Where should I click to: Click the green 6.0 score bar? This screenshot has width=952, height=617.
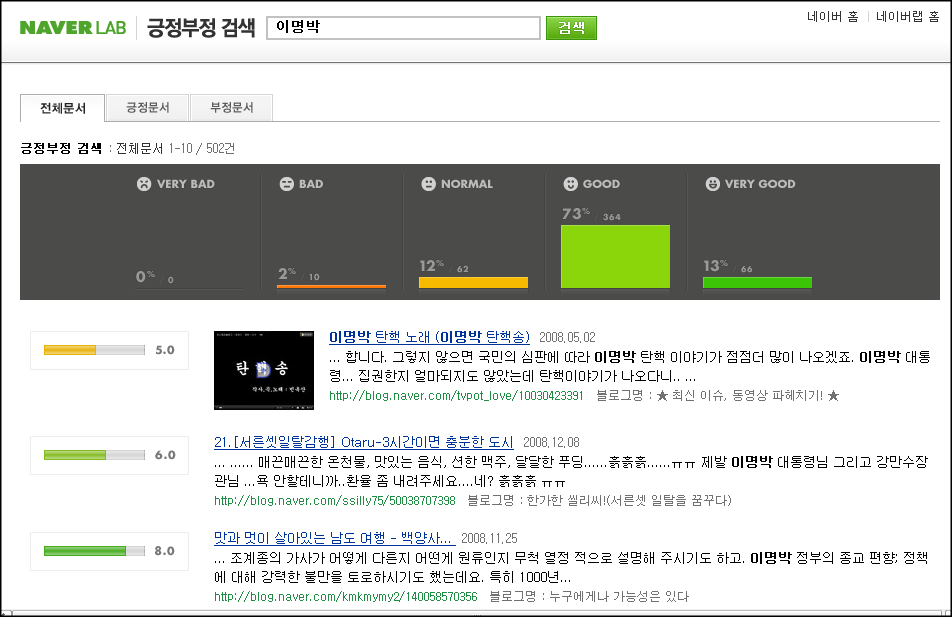[x=94, y=455]
